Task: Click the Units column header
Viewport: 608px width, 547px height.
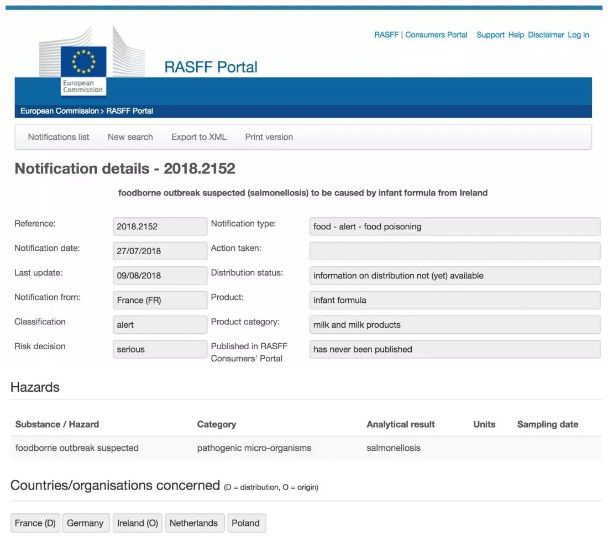Action: point(484,424)
